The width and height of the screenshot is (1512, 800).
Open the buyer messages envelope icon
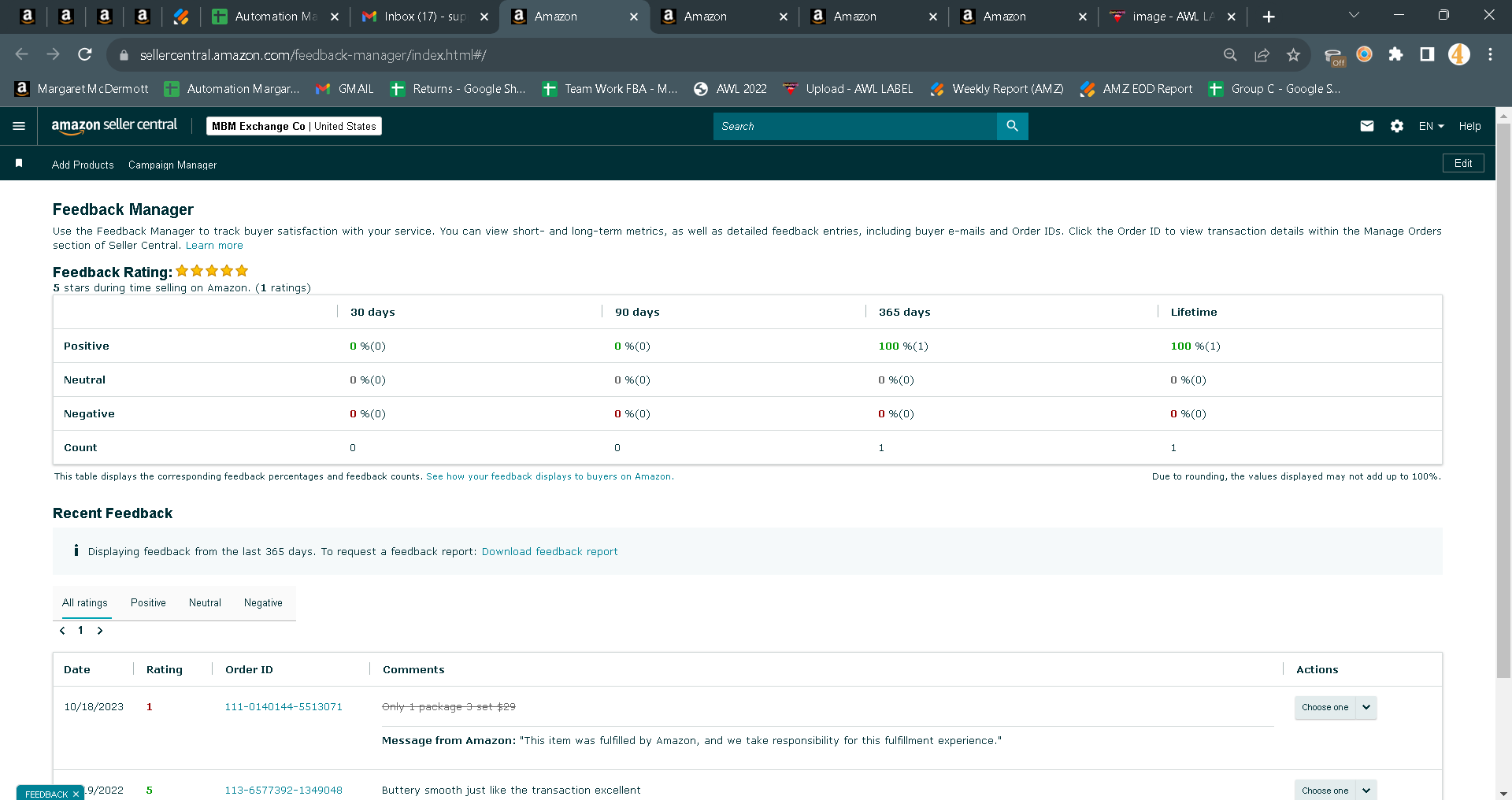1367,126
